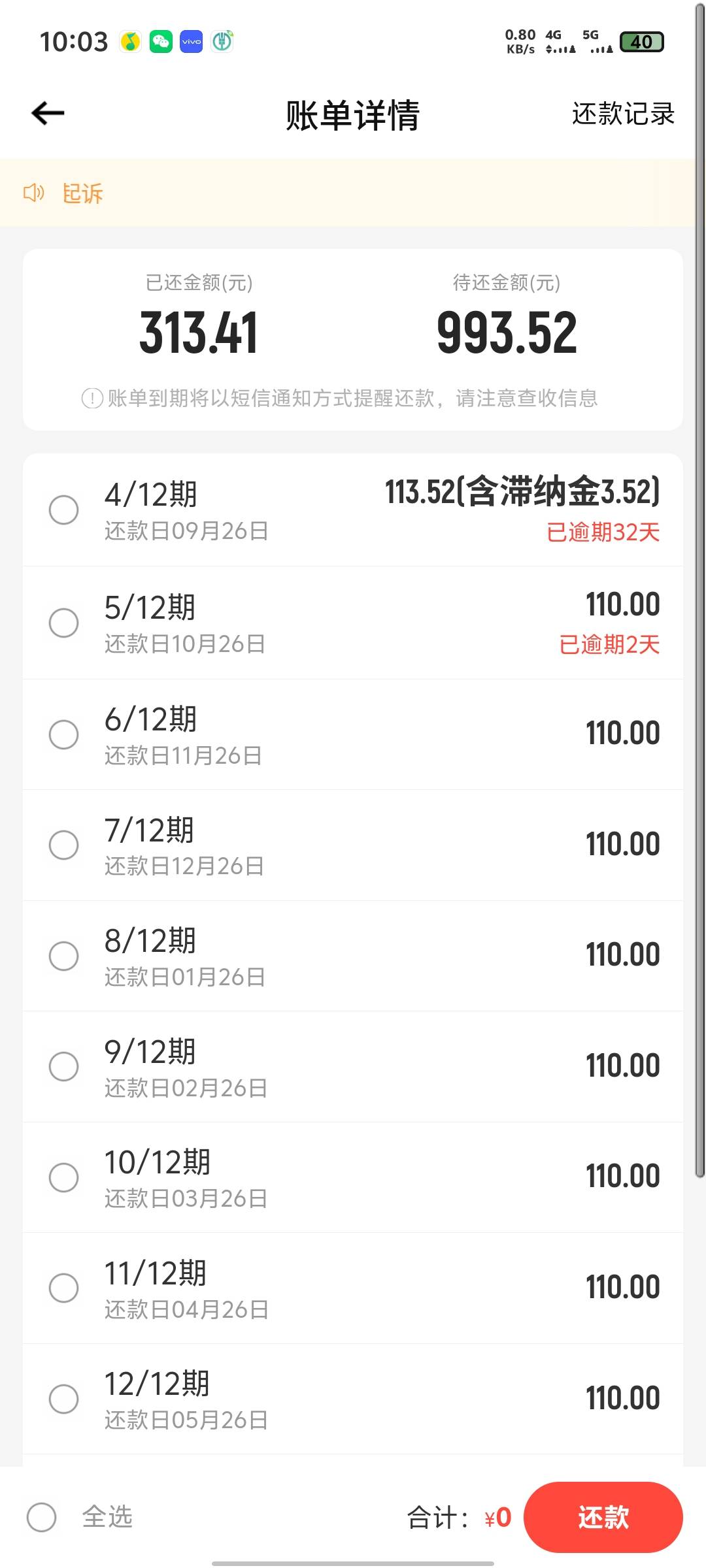Open 还款记录 repayment records
This screenshot has width=706, height=1568.
point(623,114)
